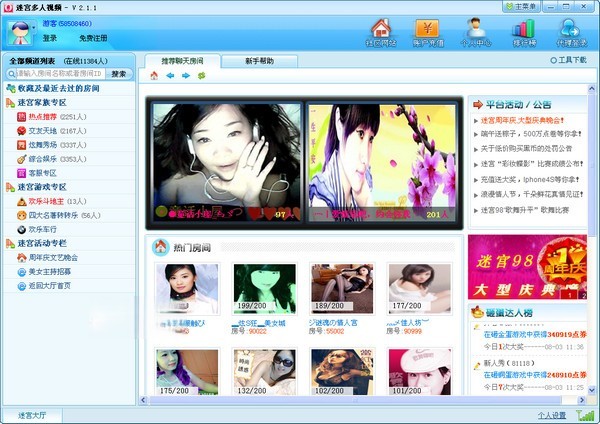Click the horizontal scrollbar right arrow
Viewport: 600px width, 424px height.
(x=582, y=400)
